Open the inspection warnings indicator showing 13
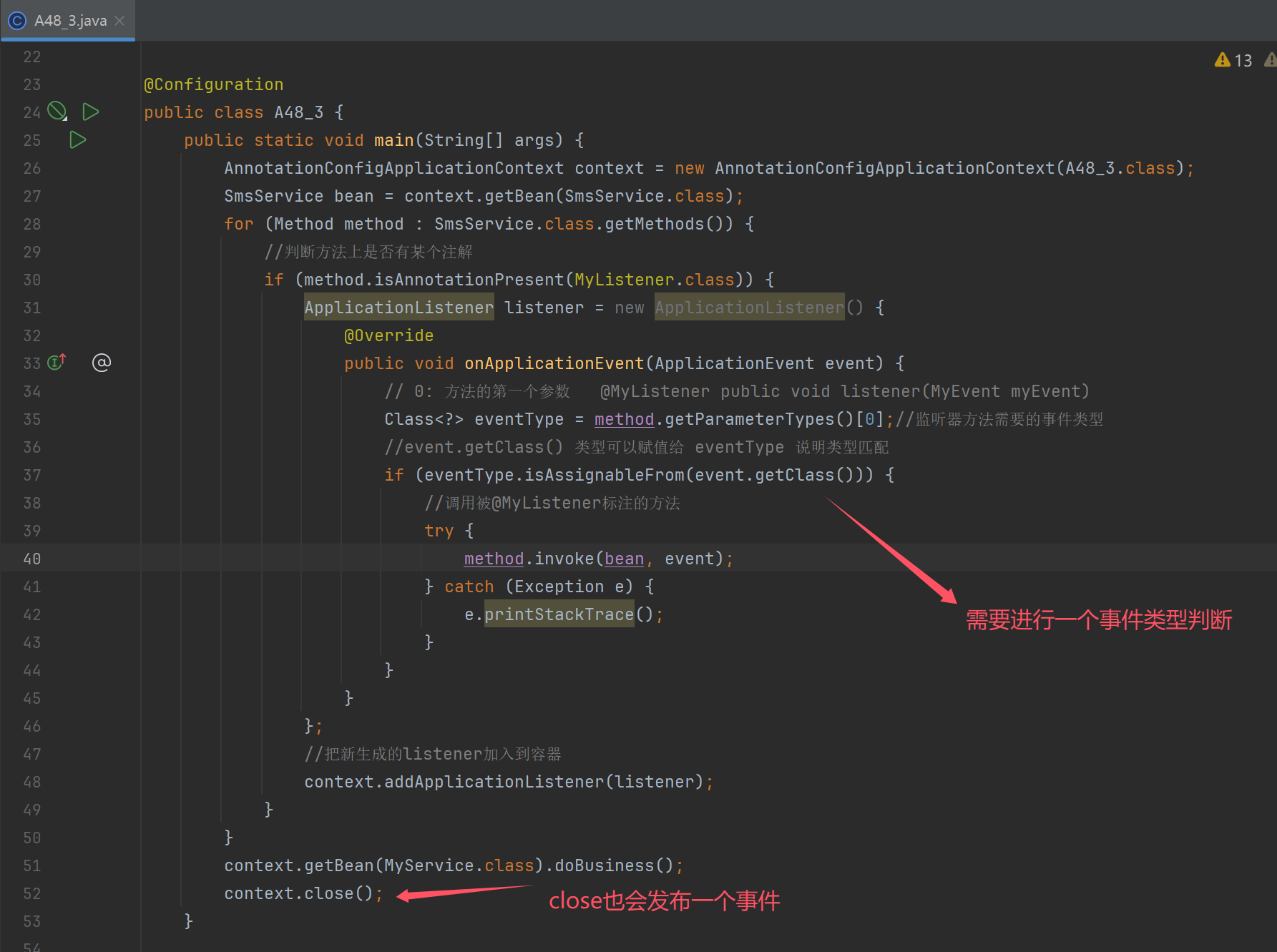 tap(1233, 61)
